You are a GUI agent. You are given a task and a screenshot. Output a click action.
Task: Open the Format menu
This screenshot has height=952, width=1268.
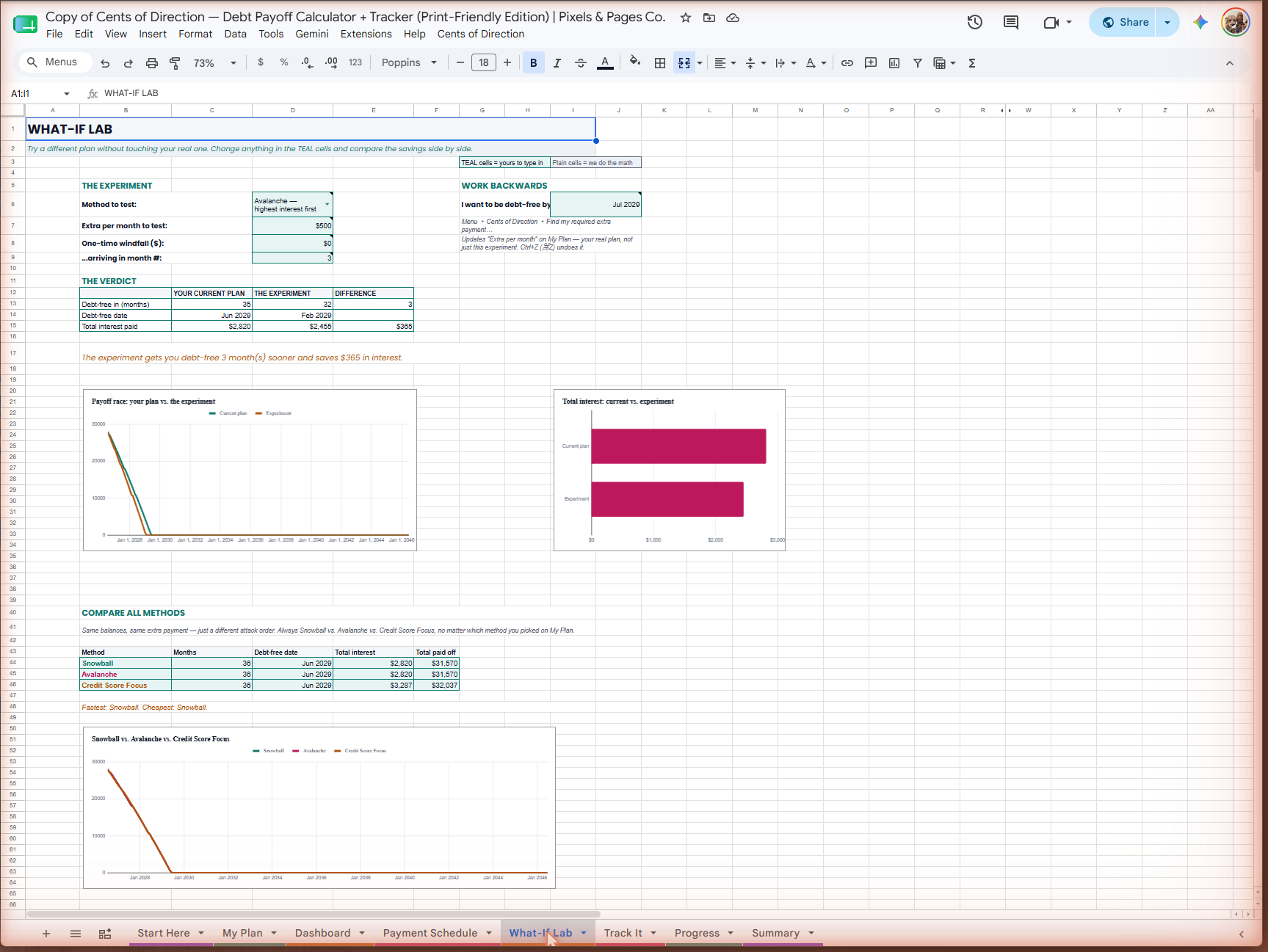point(195,34)
